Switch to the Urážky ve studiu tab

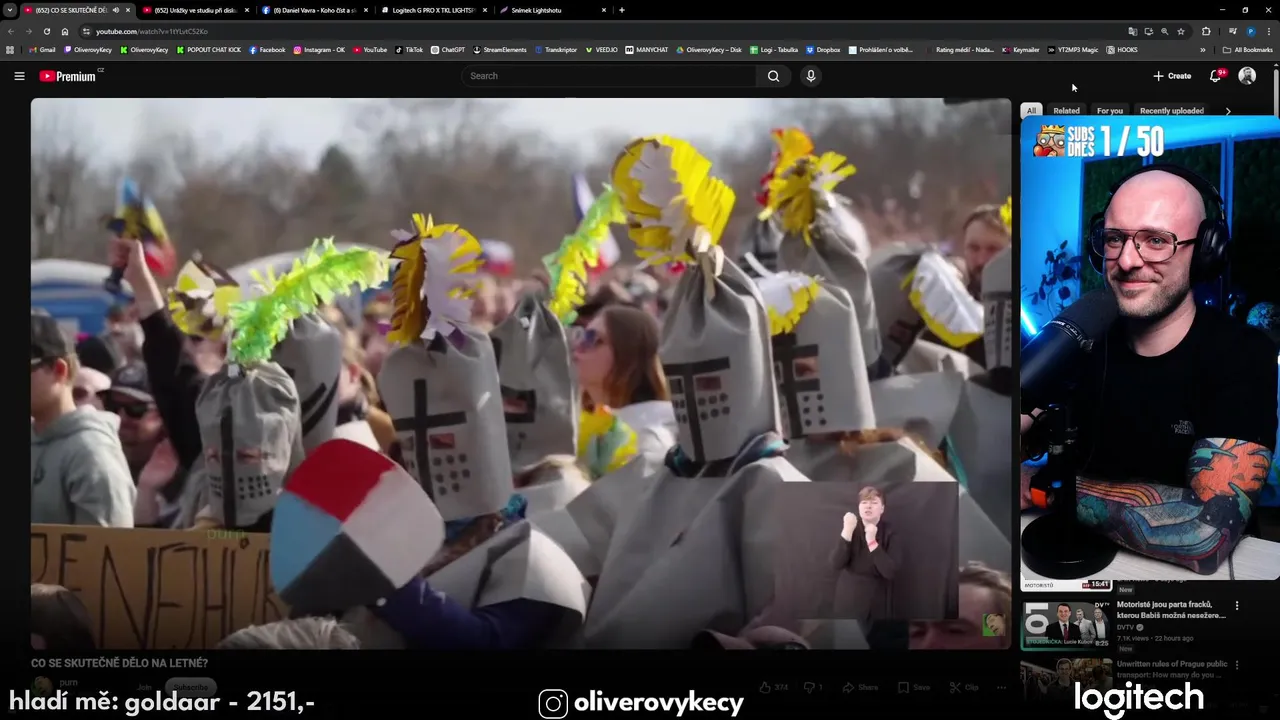tap(196, 10)
